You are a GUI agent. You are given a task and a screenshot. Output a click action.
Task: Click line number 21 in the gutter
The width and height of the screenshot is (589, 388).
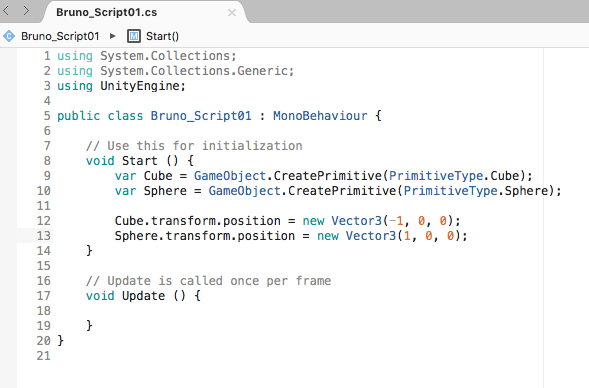tap(44, 356)
